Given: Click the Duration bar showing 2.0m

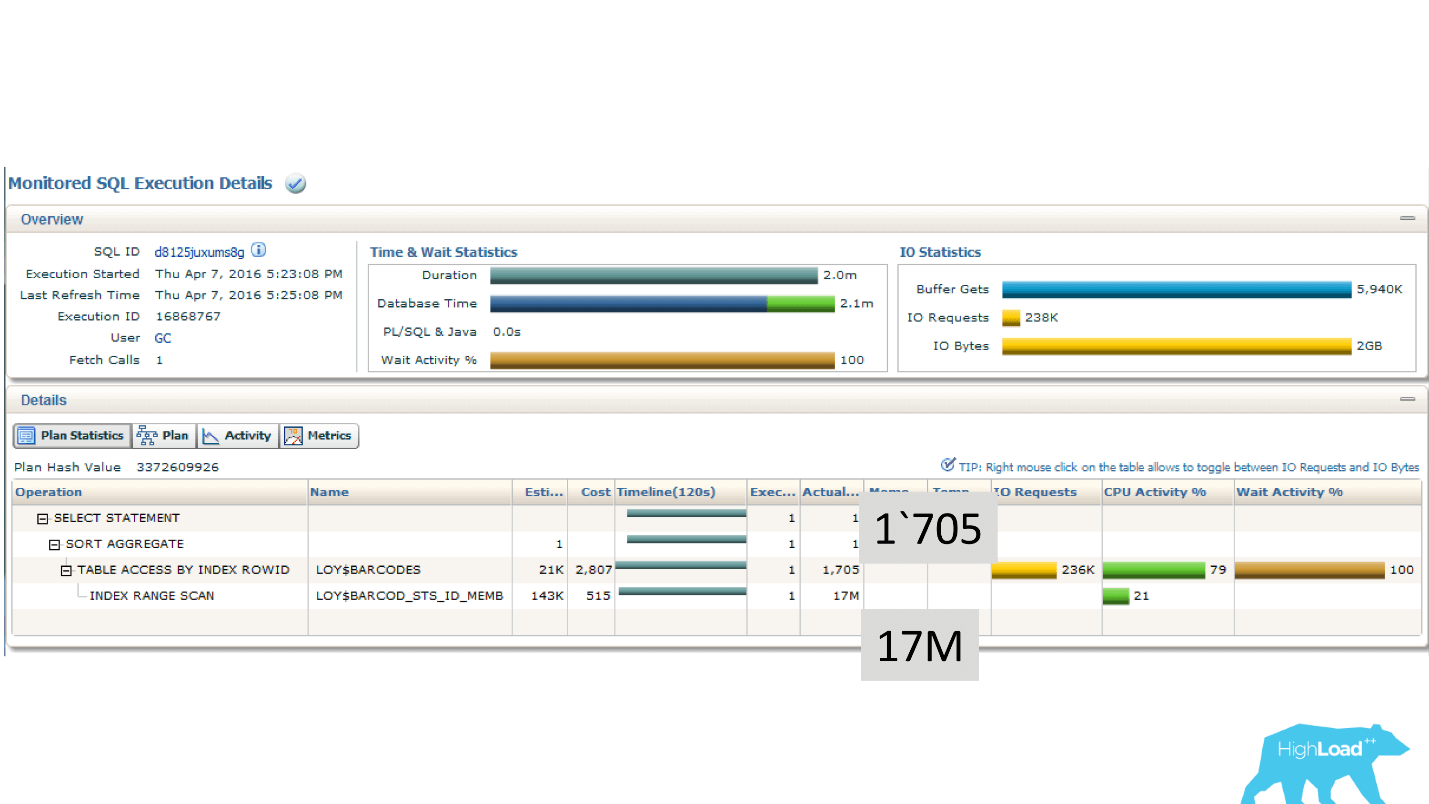Looking at the screenshot, I should point(654,275).
